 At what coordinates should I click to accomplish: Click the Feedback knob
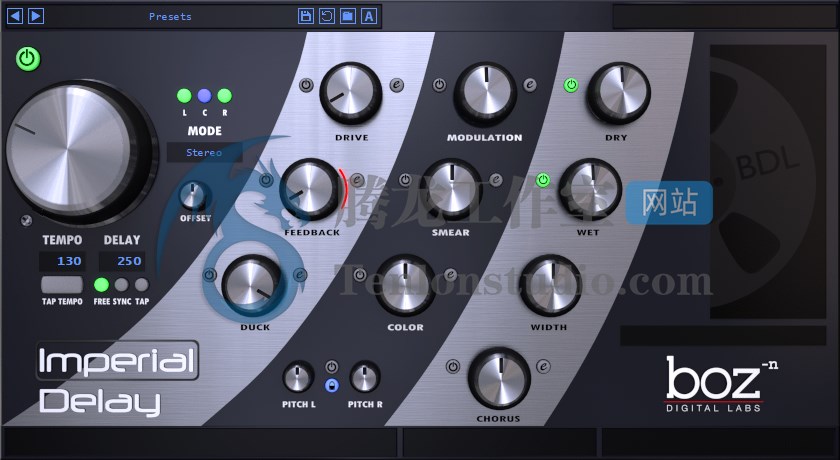pos(311,188)
